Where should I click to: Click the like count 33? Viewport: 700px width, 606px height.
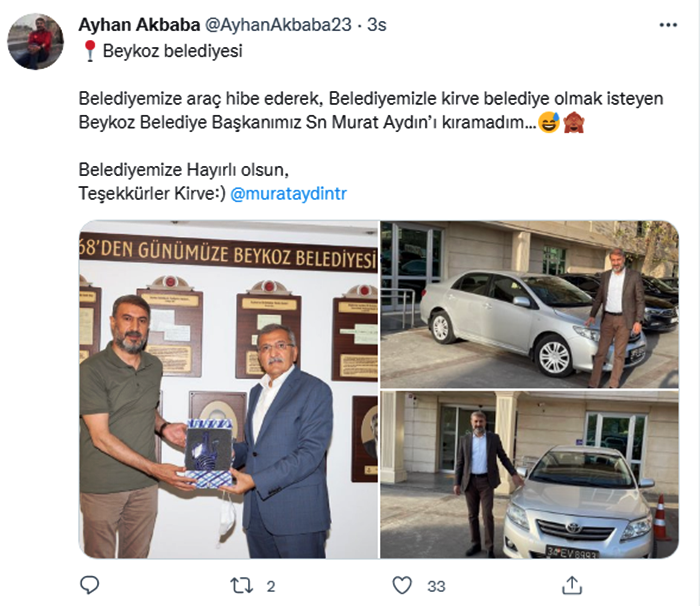(x=436, y=586)
